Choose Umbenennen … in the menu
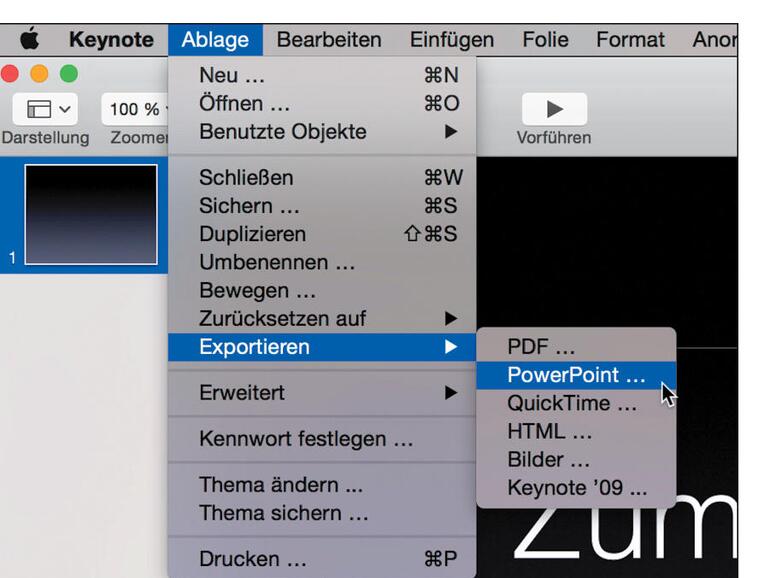Image resolution: width=770 pixels, height=578 pixels. point(322,262)
